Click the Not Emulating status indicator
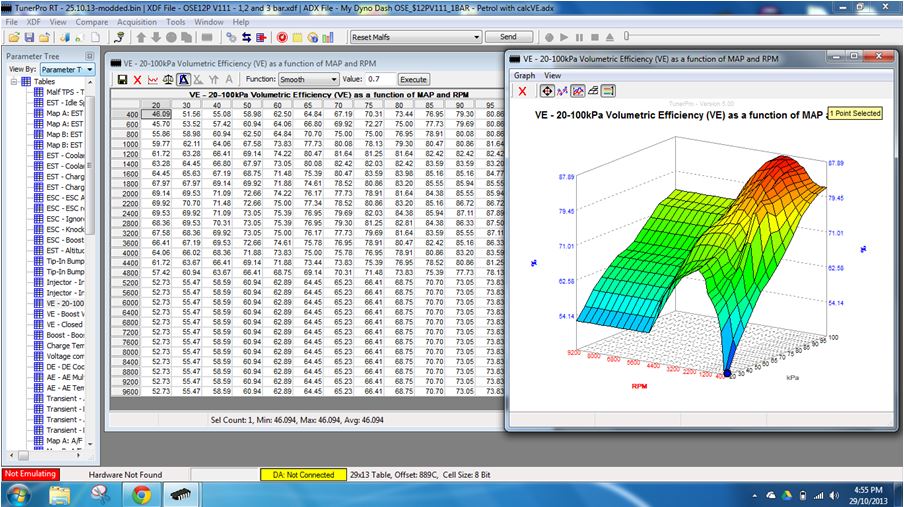 coord(30,474)
